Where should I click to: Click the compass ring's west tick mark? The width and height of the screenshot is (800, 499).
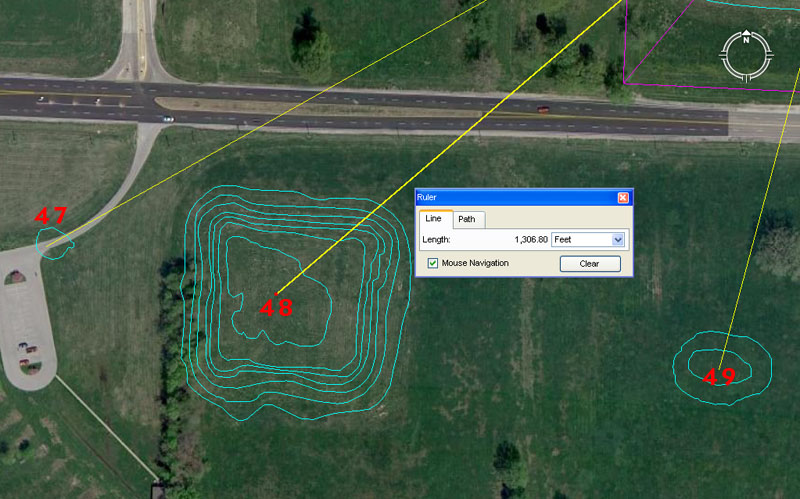tap(723, 56)
